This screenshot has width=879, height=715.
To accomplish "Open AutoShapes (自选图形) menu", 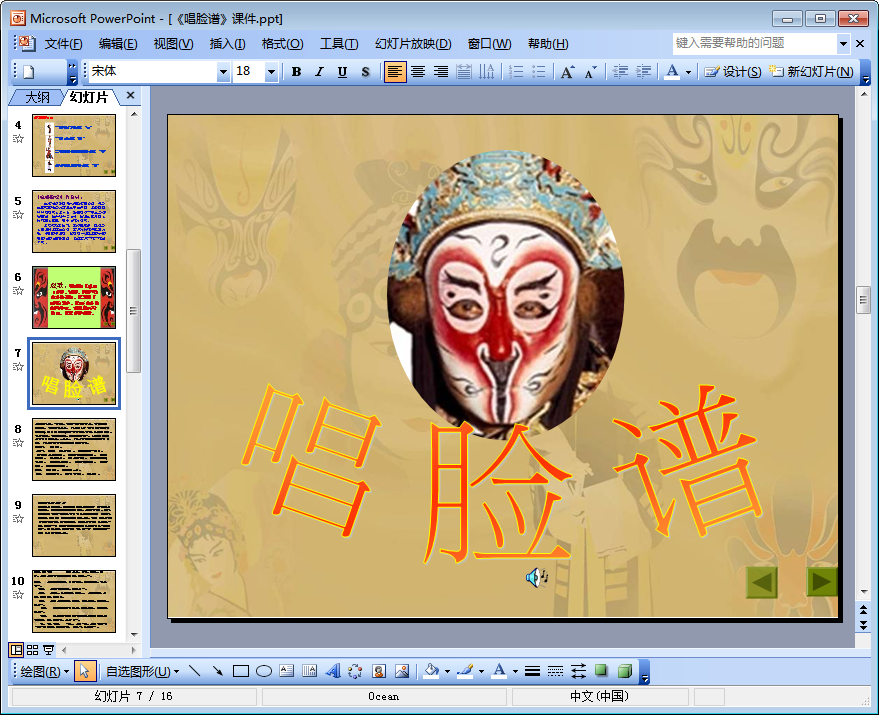I will [142, 671].
